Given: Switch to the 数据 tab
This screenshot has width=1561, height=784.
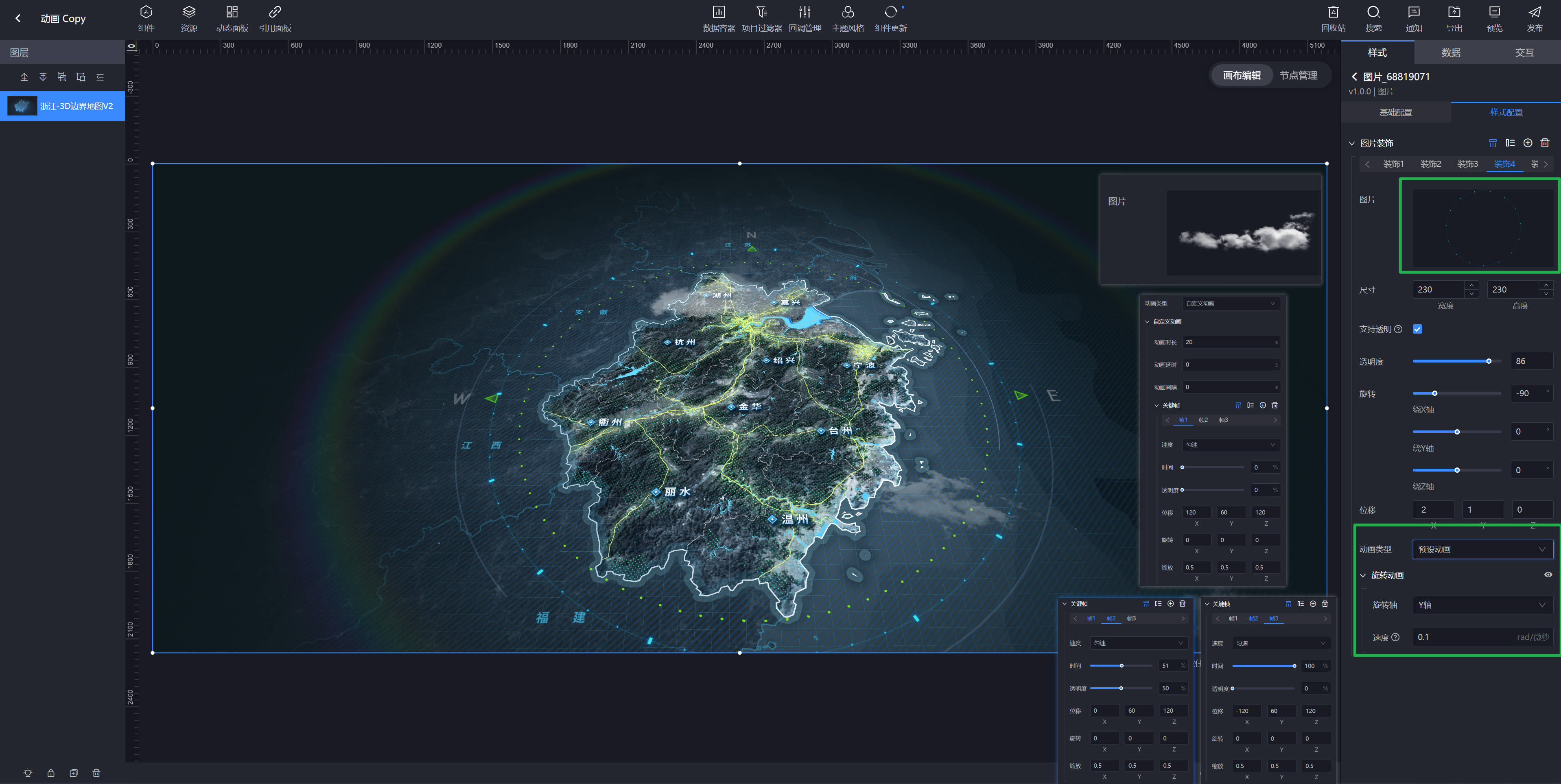Looking at the screenshot, I should tap(1451, 53).
